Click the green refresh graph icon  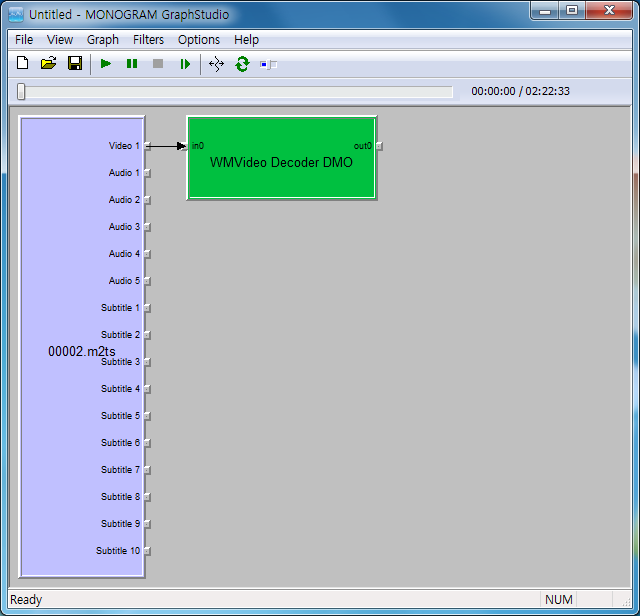click(x=242, y=64)
